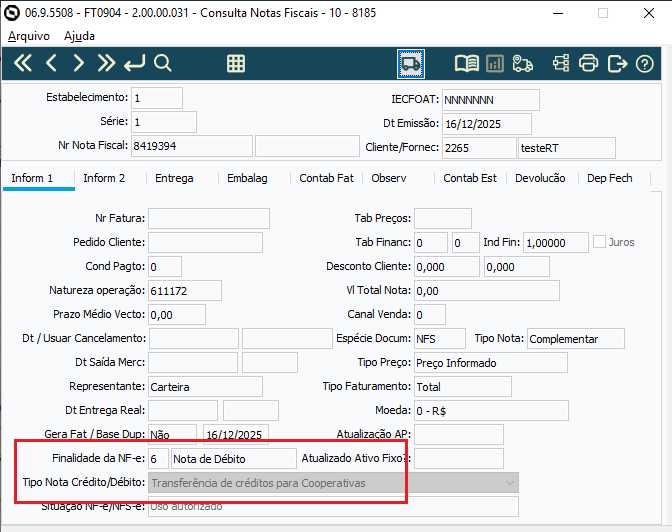Click the Atualizado Ativo Fixo field

(x=459, y=459)
